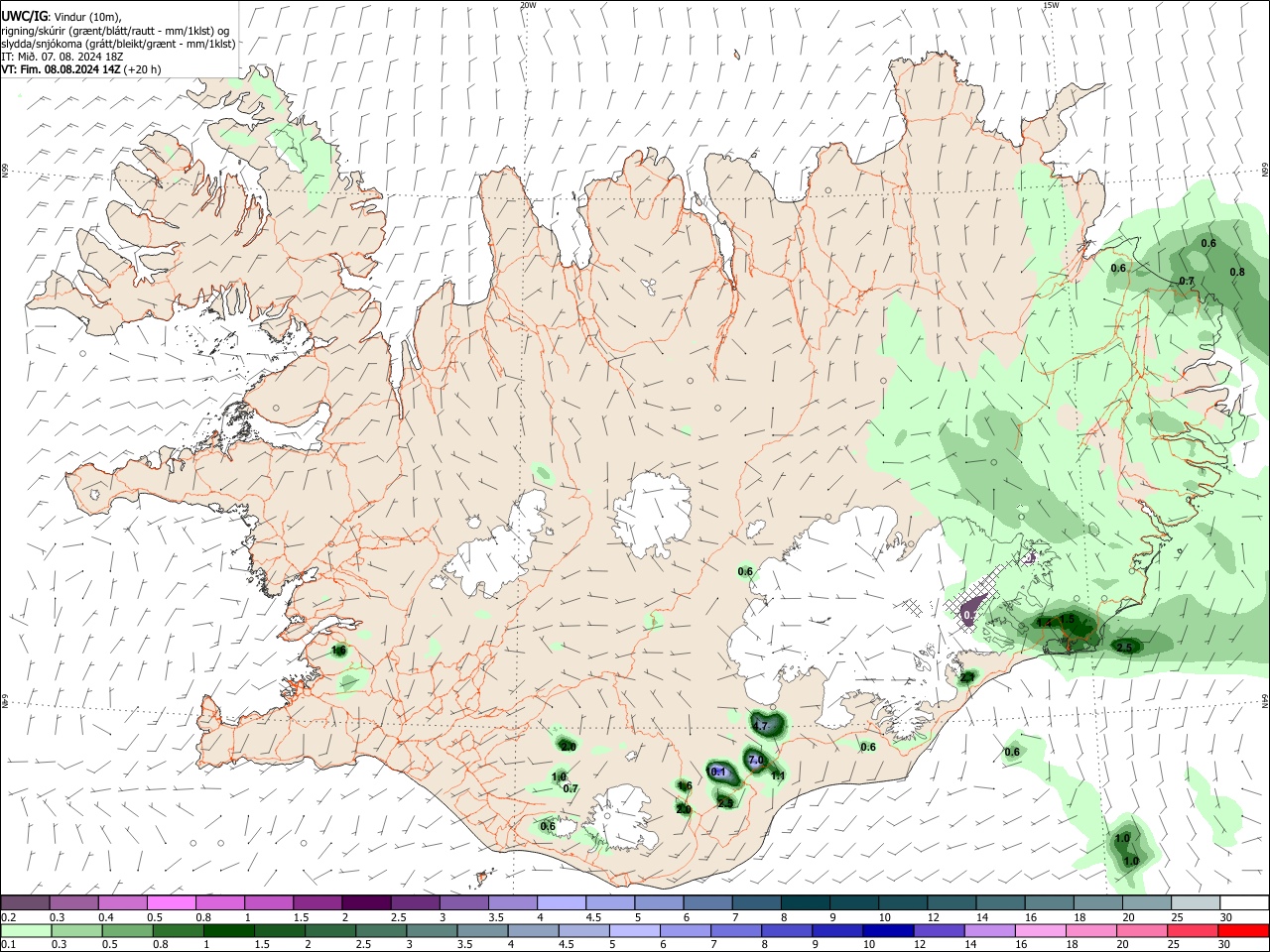Click the 1.1 value beside the 7.0 cell
Screen dimensions: 1270x952
(x=779, y=775)
